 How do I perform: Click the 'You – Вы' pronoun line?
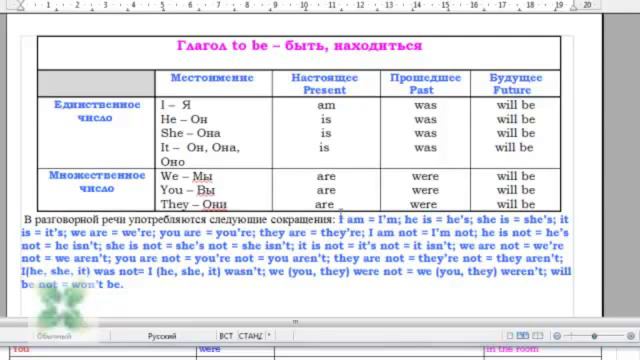point(188,190)
